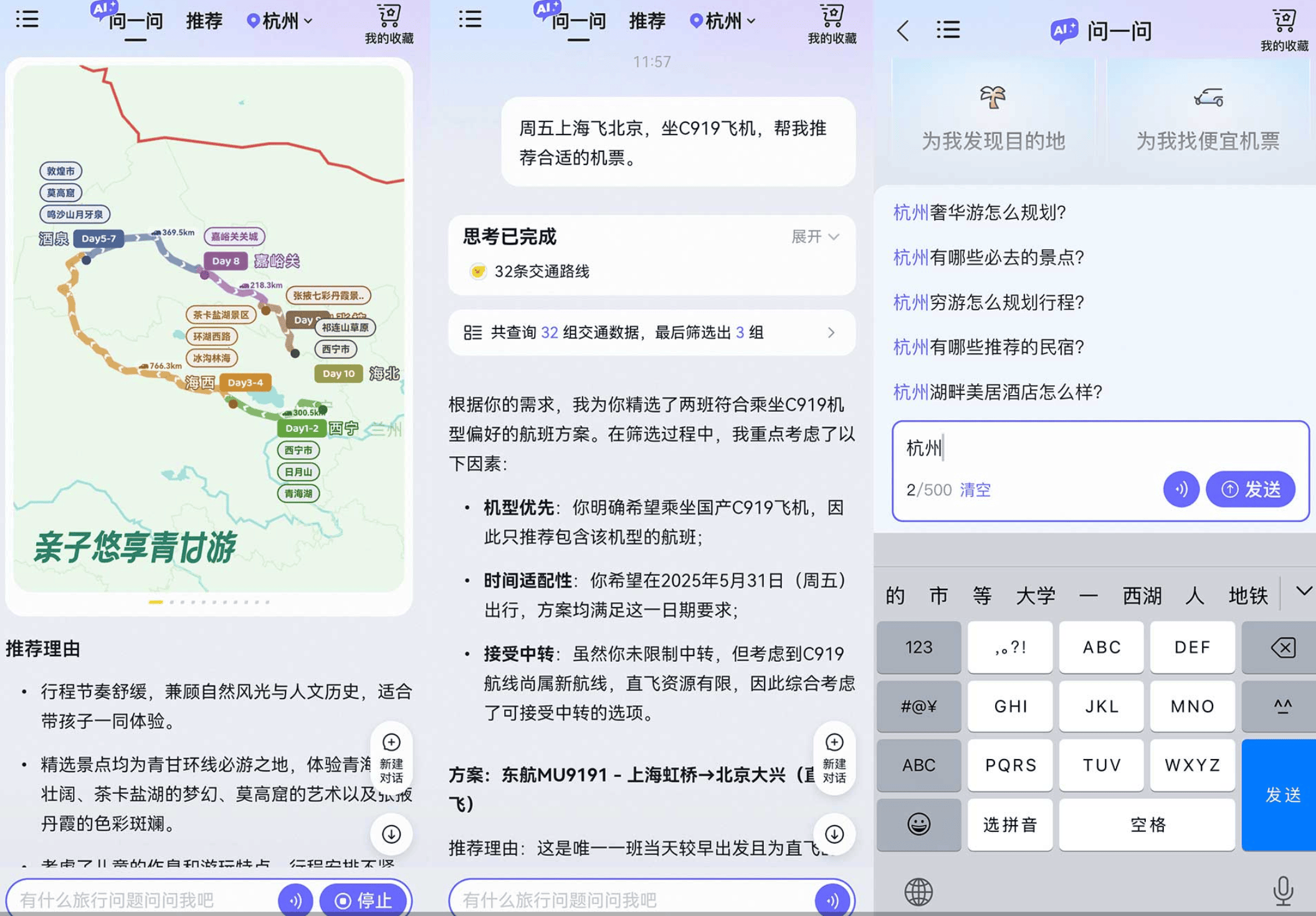Tap scroll-down arrow circle in left screen
The height and width of the screenshot is (916, 1316).
pyautogui.click(x=391, y=834)
